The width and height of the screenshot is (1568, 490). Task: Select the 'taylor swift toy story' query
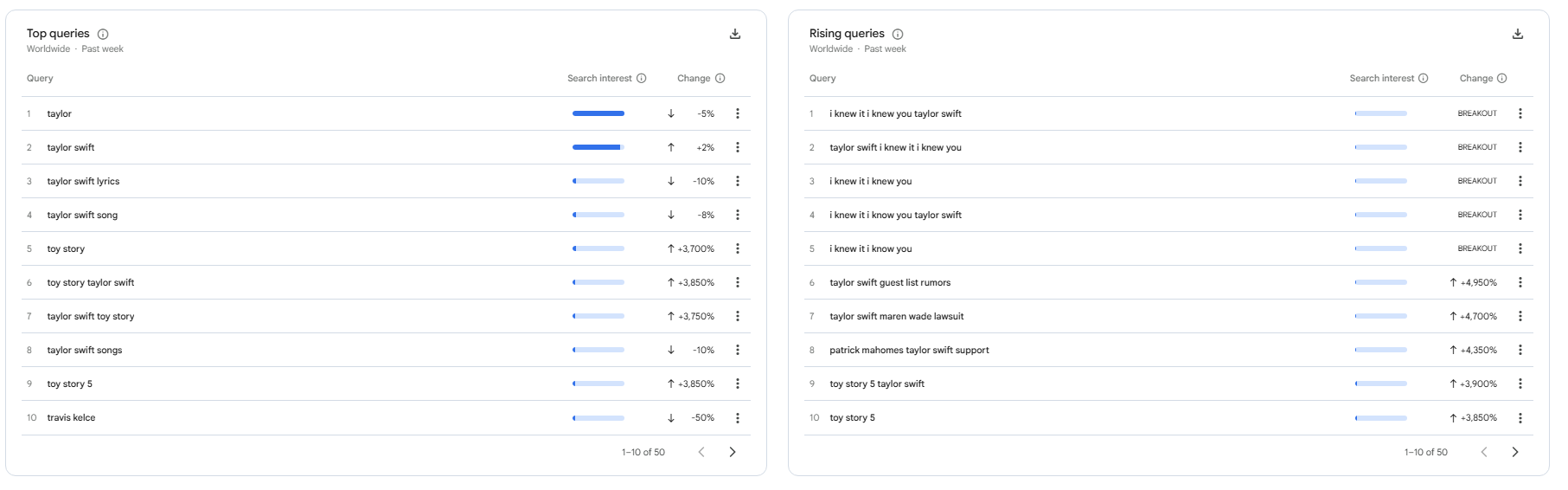[91, 316]
